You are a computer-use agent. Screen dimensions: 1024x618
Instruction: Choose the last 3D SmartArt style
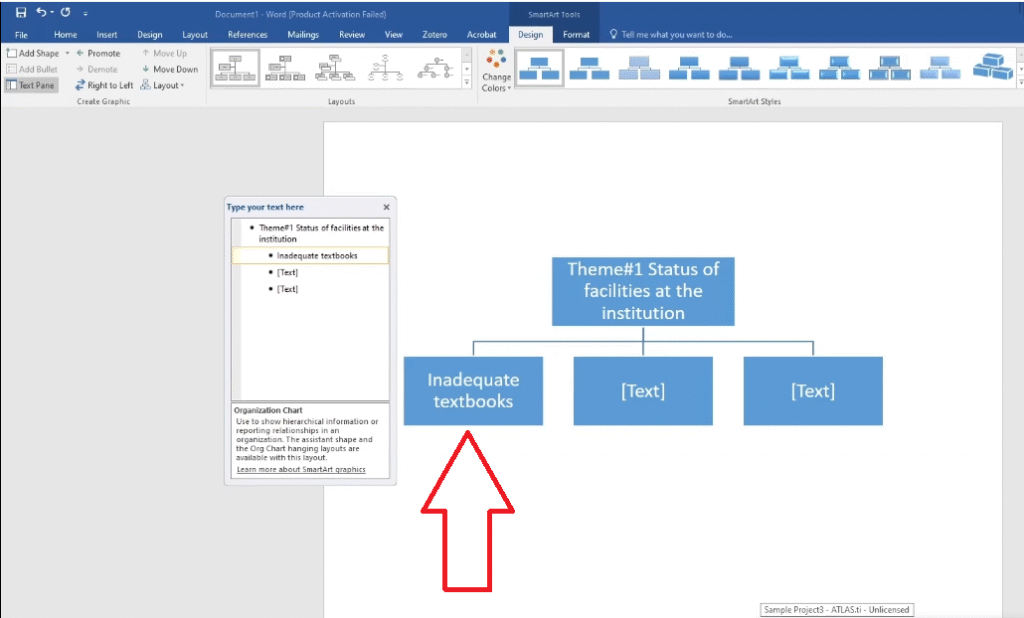pyautogui.click(x=994, y=68)
